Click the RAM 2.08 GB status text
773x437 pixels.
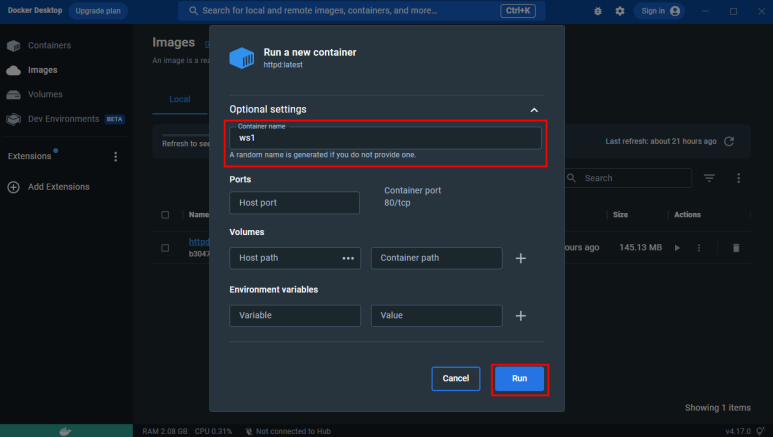[165, 431]
